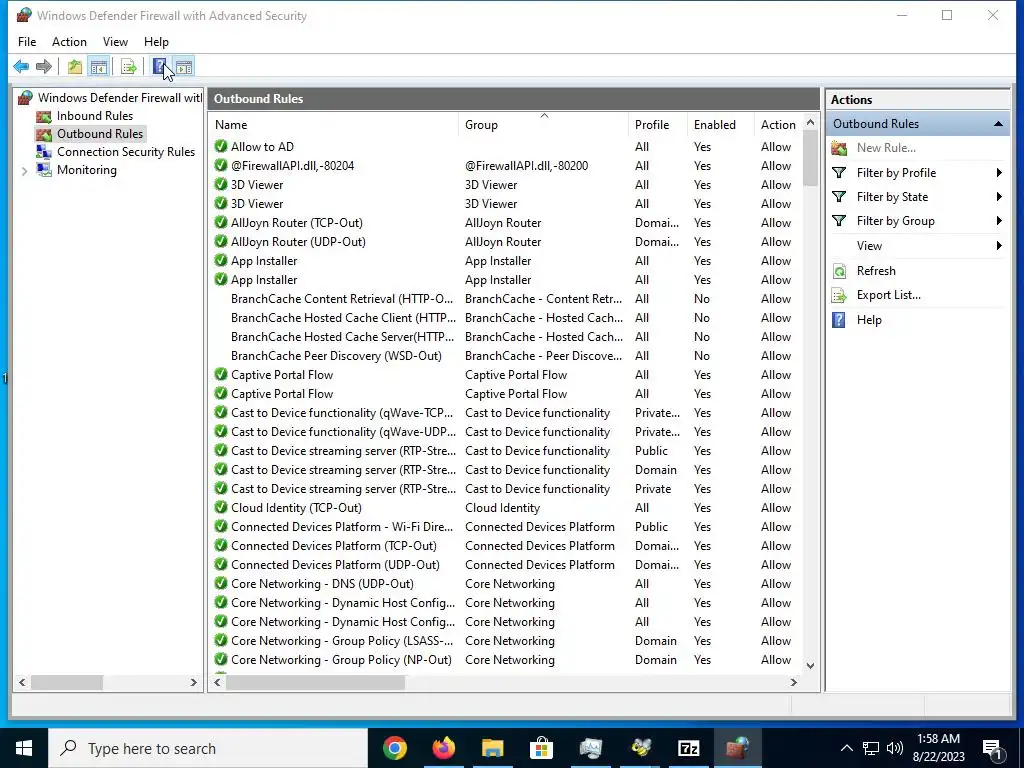Select the root Windows Defender Firewall node
1024x768 pixels.
[120, 98]
